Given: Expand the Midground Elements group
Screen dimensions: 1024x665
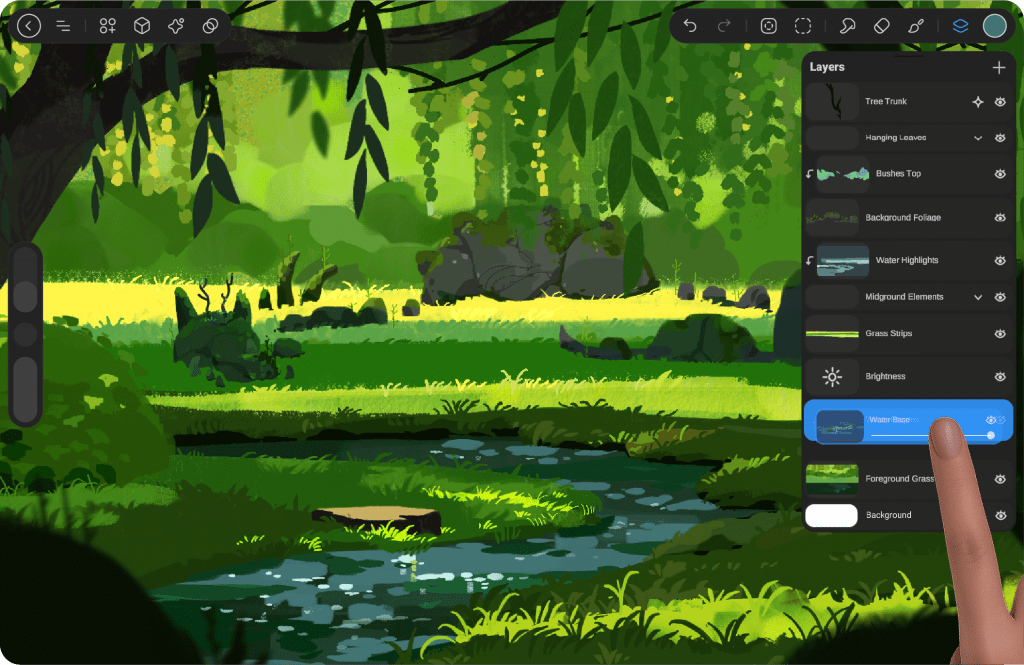Looking at the screenshot, I should 978,297.
